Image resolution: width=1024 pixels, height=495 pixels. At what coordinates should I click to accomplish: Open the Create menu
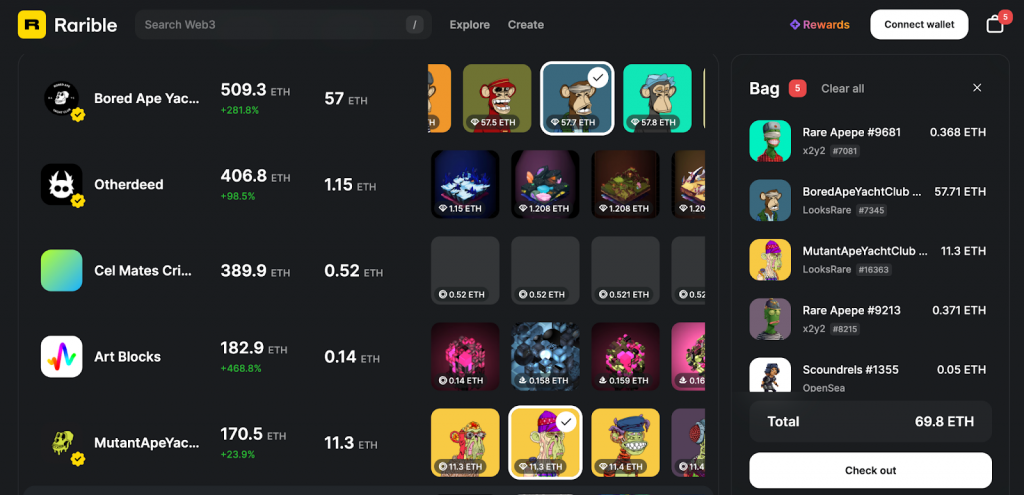(x=526, y=25)
